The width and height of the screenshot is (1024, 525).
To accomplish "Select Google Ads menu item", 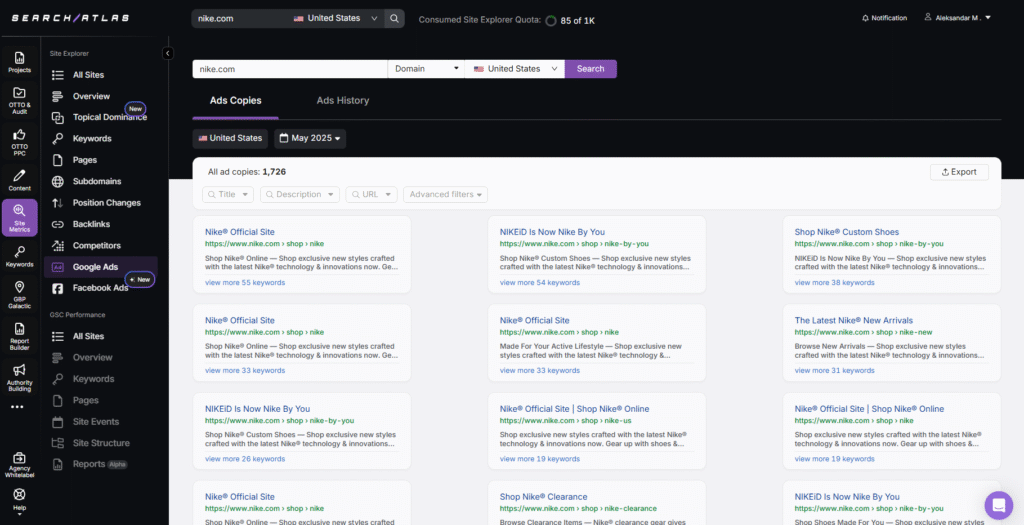I will (x=101, y=266).
